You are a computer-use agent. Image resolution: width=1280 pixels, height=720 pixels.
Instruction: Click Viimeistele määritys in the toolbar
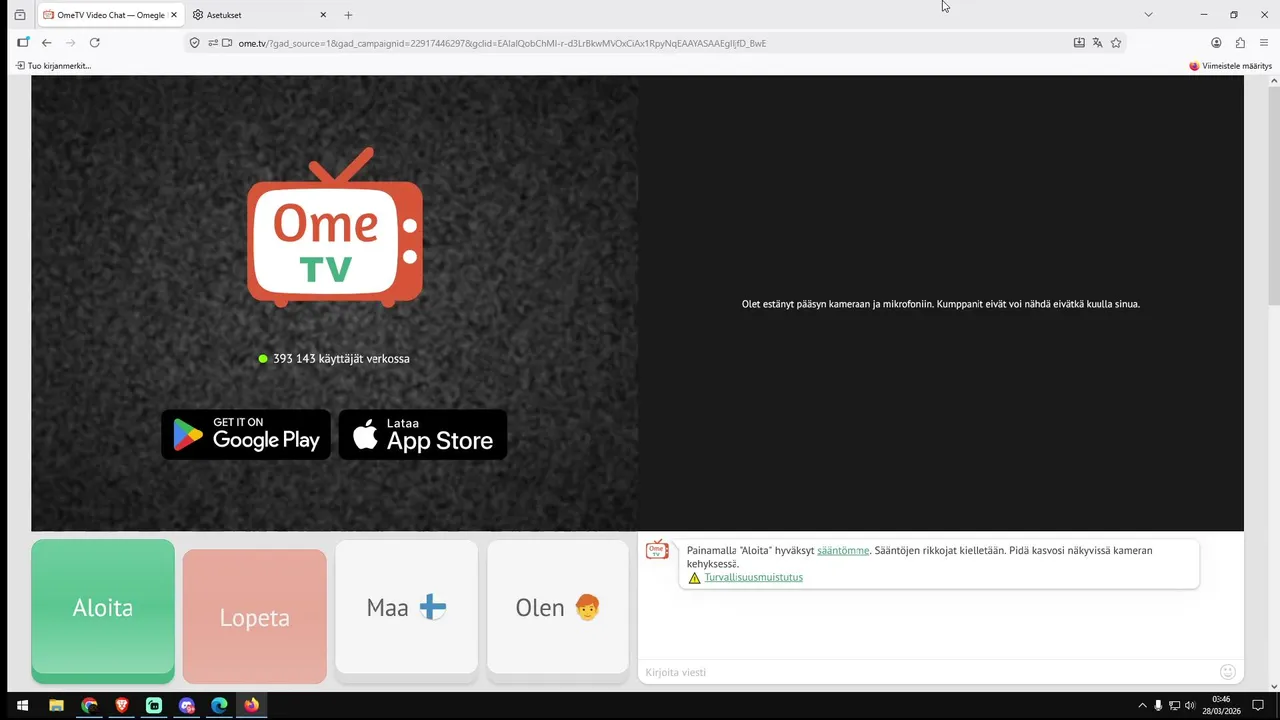pos(1230,66)
